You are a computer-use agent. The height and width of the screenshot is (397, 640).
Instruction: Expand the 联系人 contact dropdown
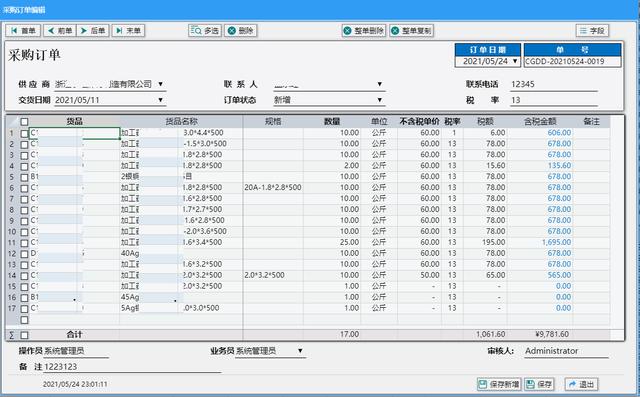(380, 84)
